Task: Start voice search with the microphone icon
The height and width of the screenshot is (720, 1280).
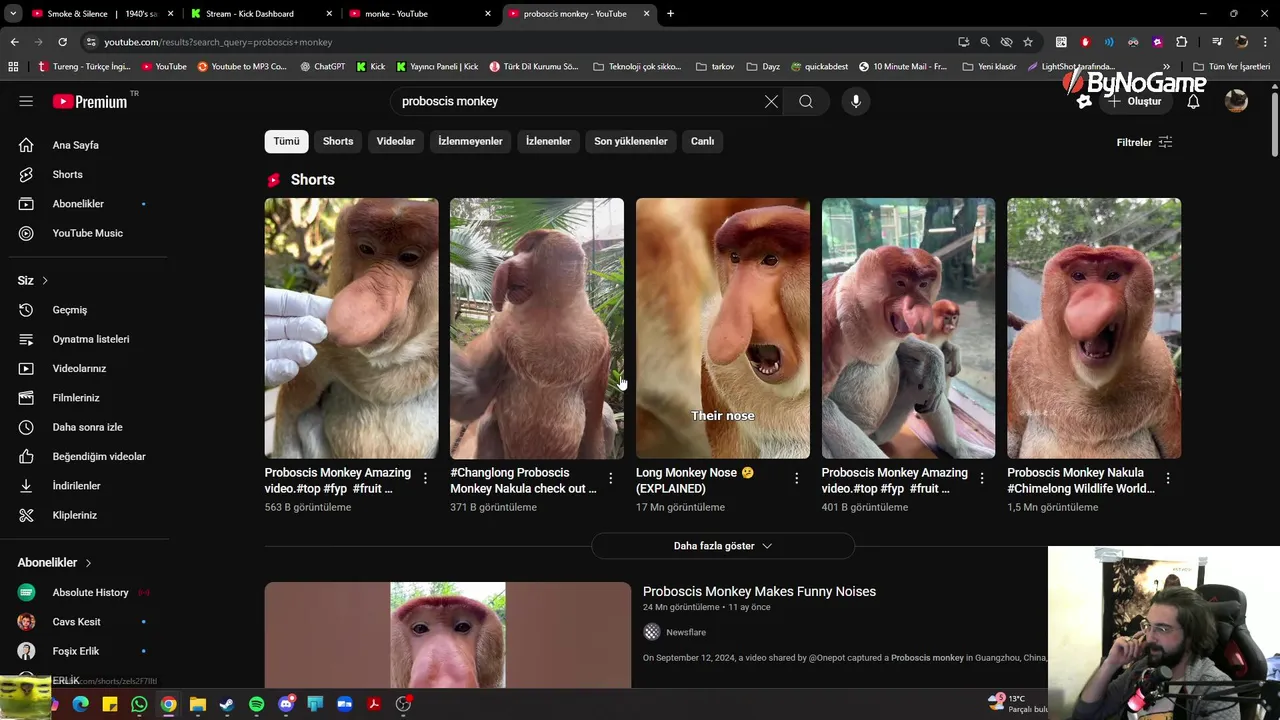Action: click(855, 101)
